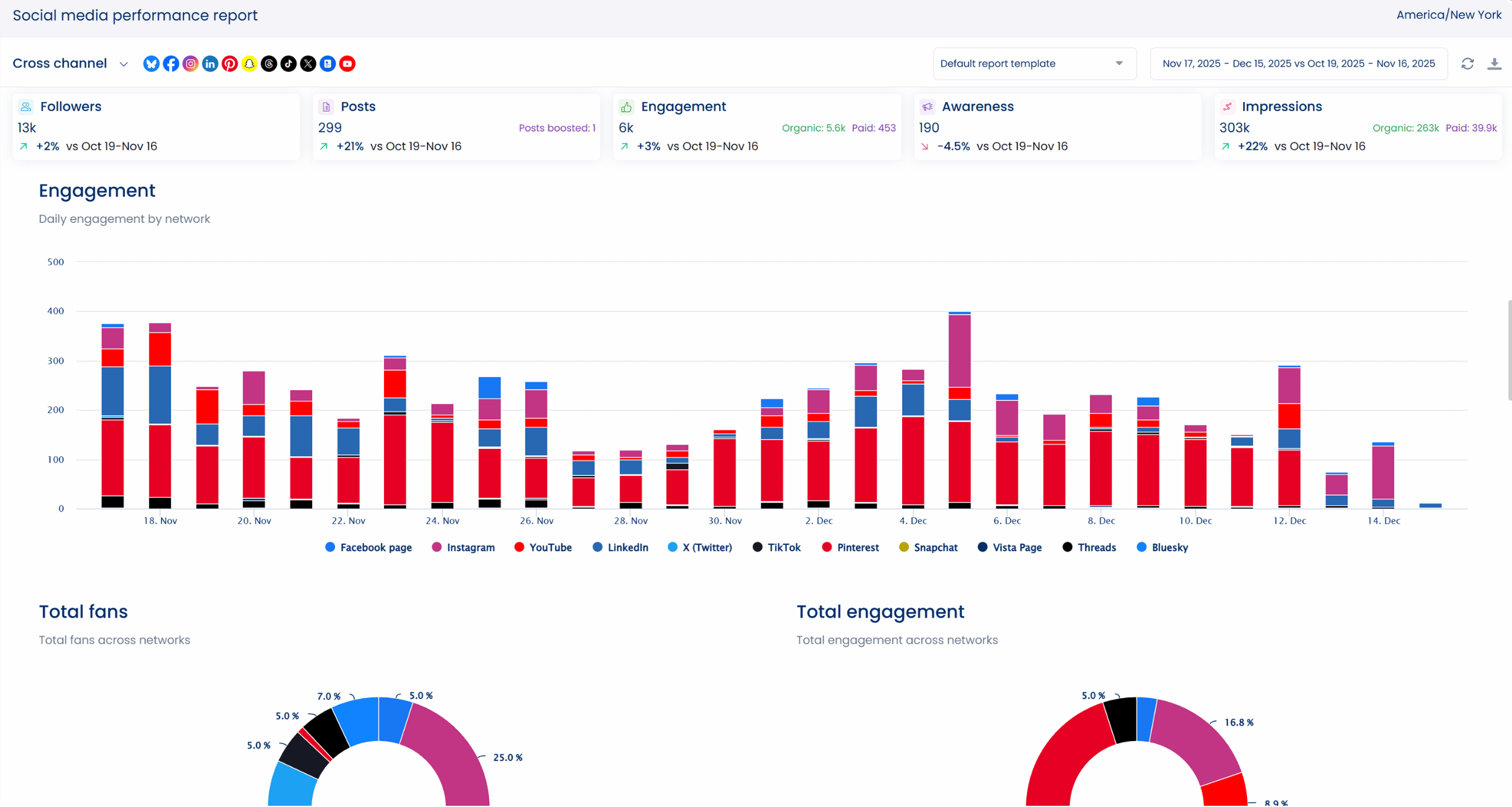Click the Pinterest network icon

(x=229, y=63)
